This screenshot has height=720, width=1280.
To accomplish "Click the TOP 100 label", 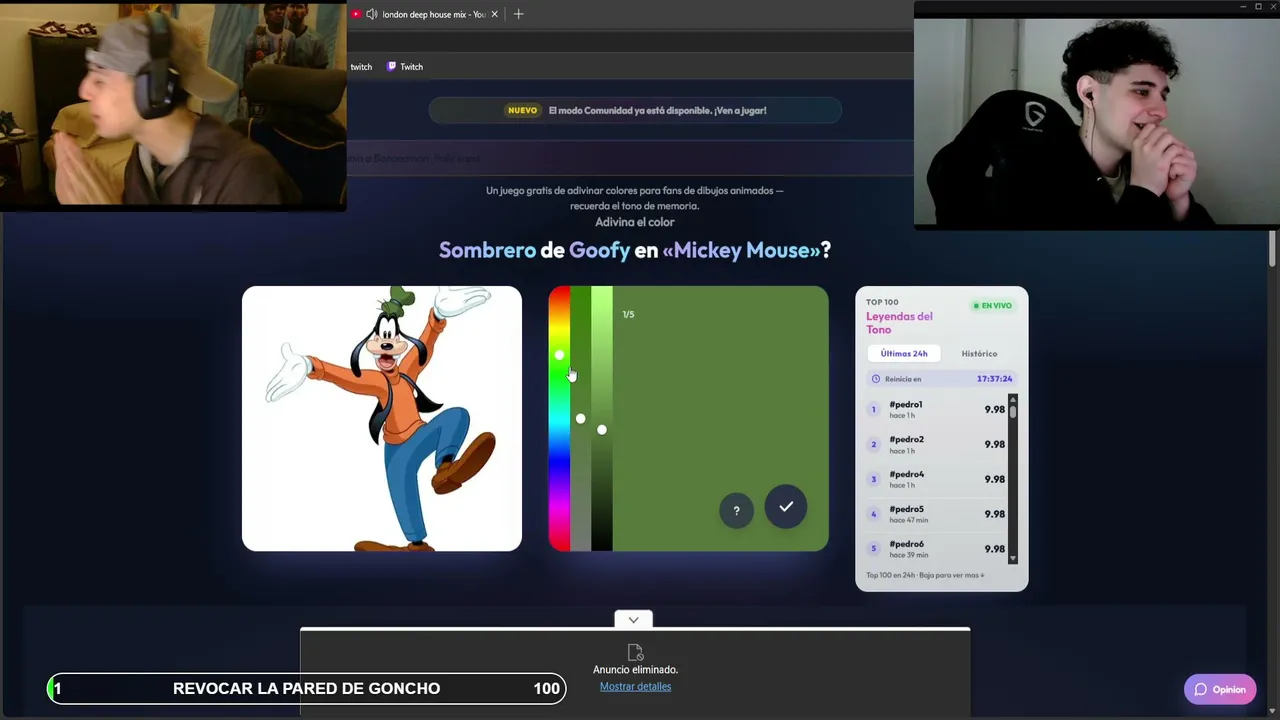I will tap(882, 302).
